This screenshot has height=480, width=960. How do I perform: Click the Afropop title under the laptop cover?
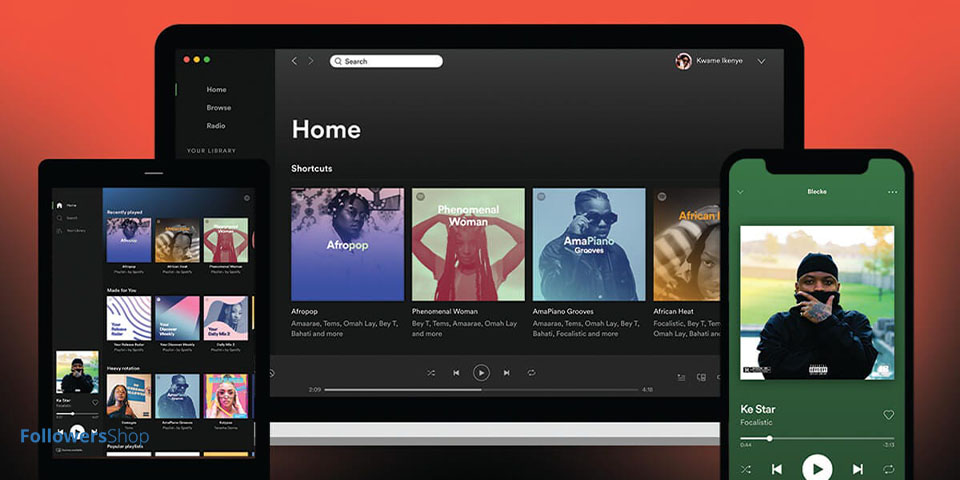coord(304,312)
